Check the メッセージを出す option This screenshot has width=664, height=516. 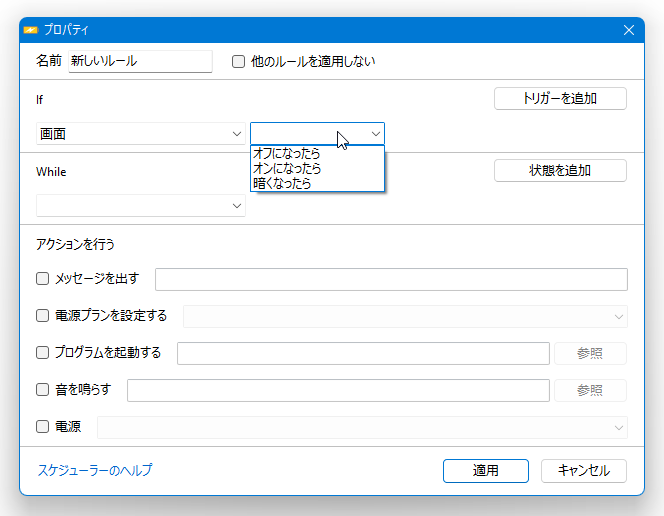(x=42, y=279)
